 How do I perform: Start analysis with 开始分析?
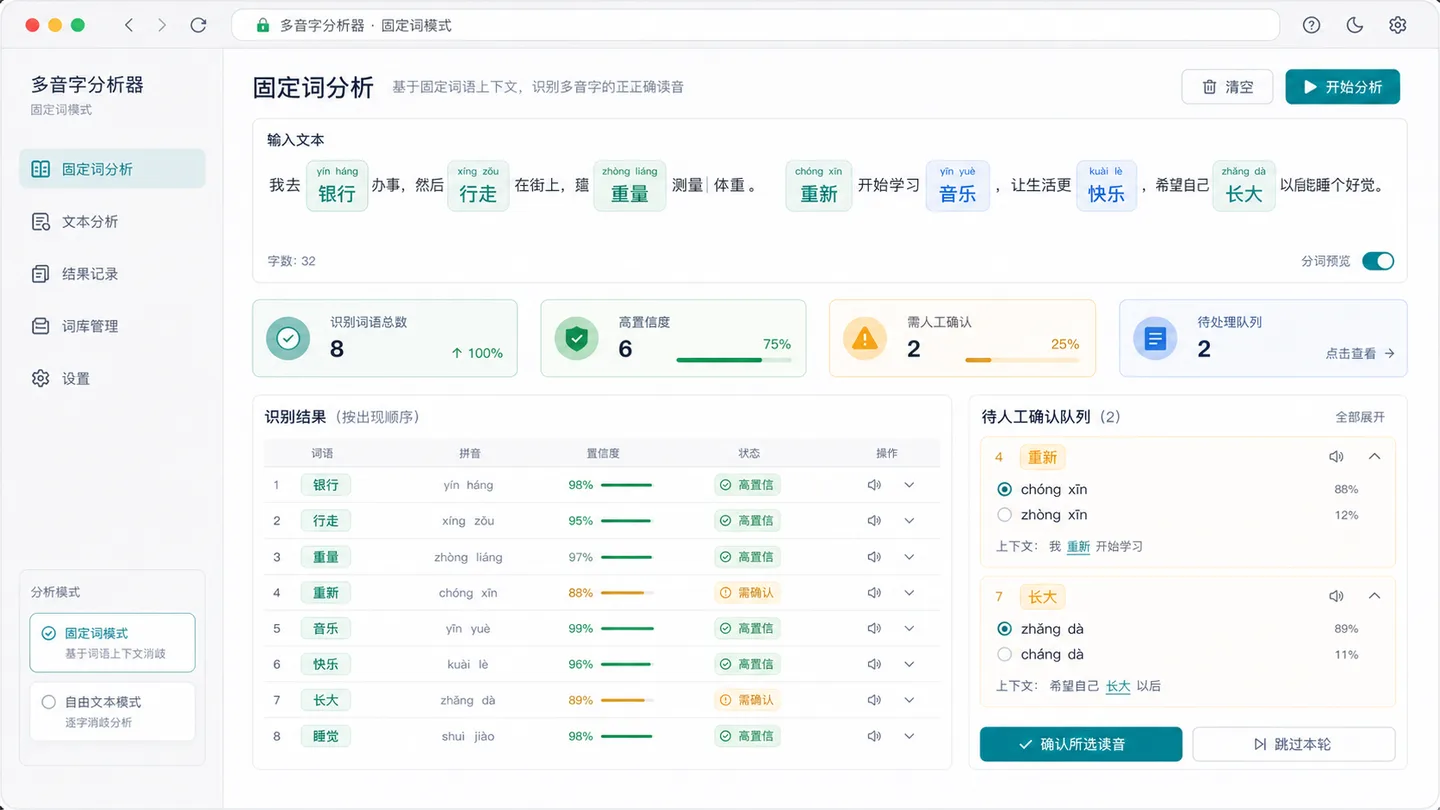pos(1342,87)
